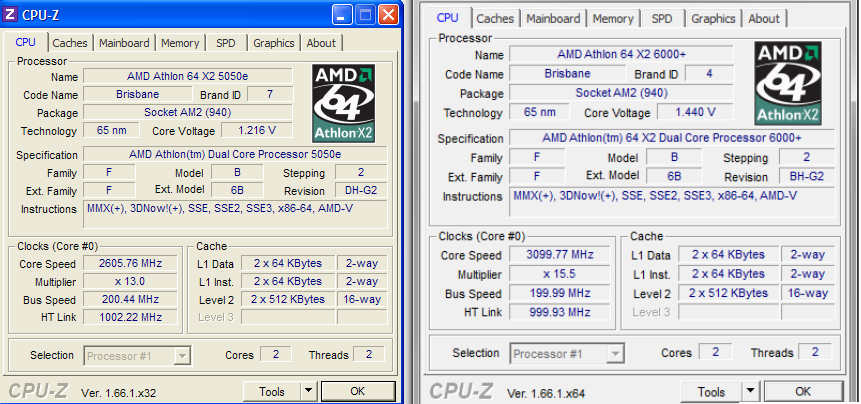Open Caches tab in left CPU-Z window
Viewport: 861px width, 404px height.
[x=70, y=43]
